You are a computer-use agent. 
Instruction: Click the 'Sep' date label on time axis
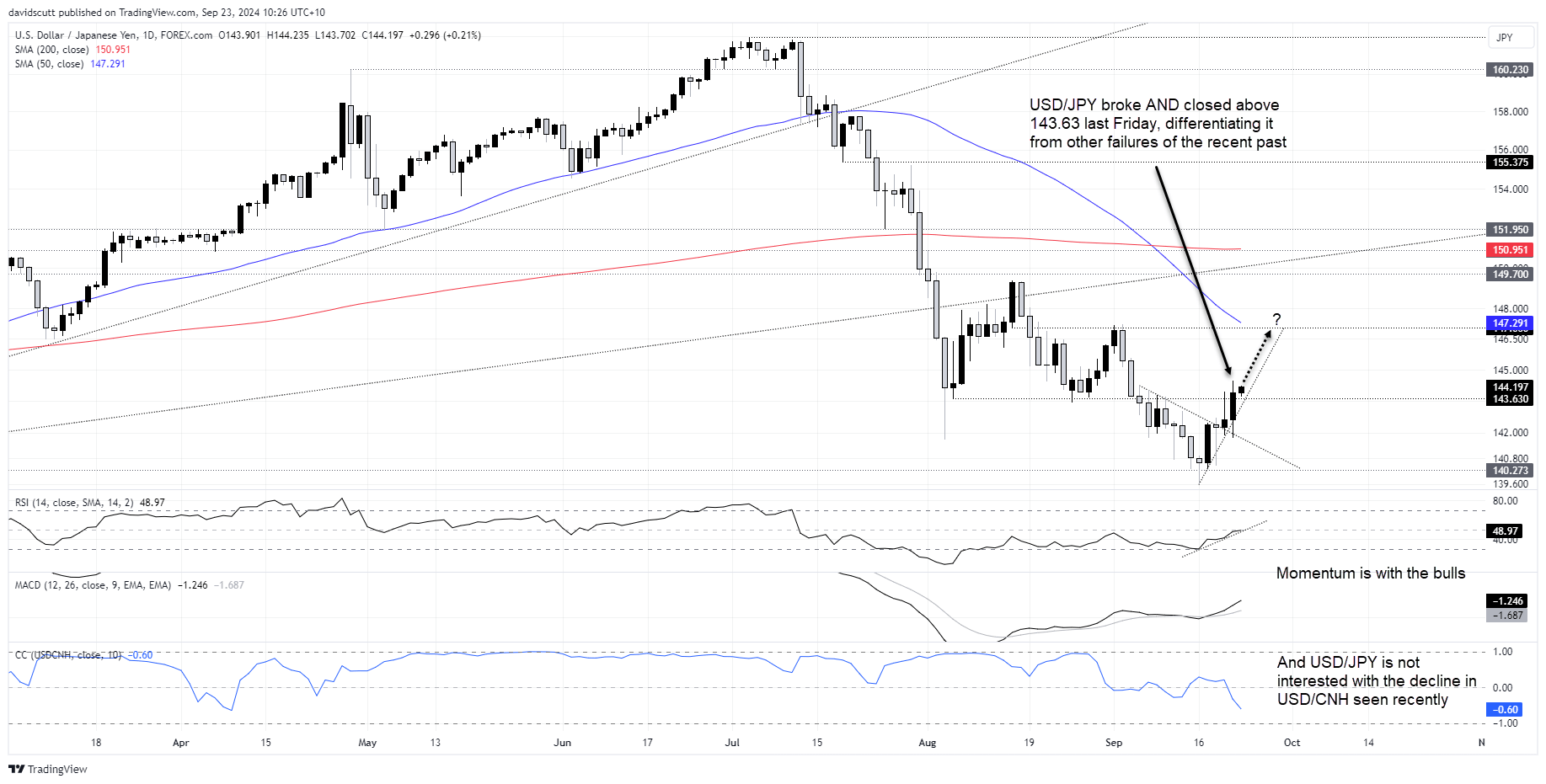click(x=1114, y=743)
